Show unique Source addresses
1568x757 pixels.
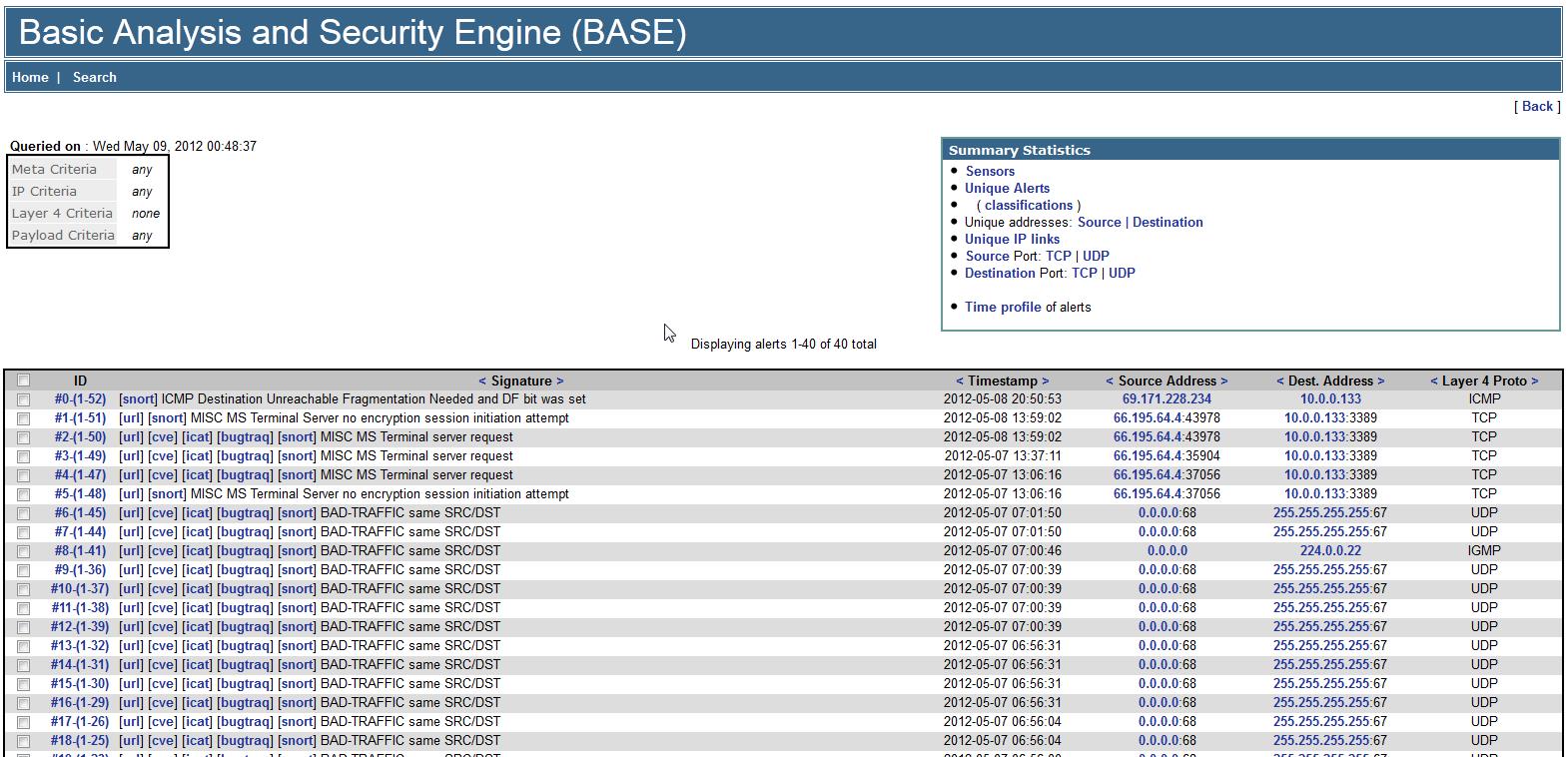(1099, 222)
